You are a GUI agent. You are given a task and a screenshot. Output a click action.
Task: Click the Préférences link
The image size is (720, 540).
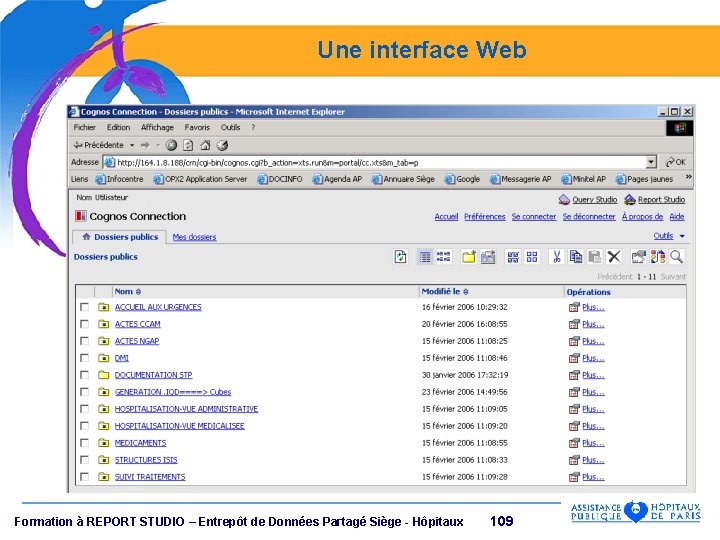pos(484,217)
